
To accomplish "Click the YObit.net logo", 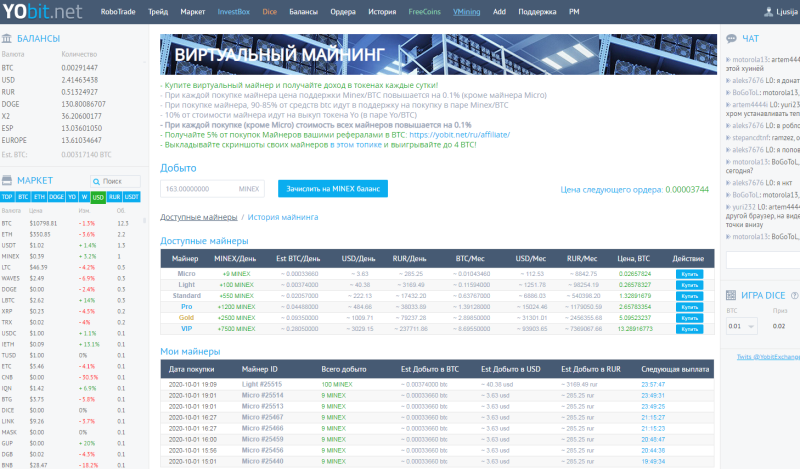I will click(x=43, y=13).
